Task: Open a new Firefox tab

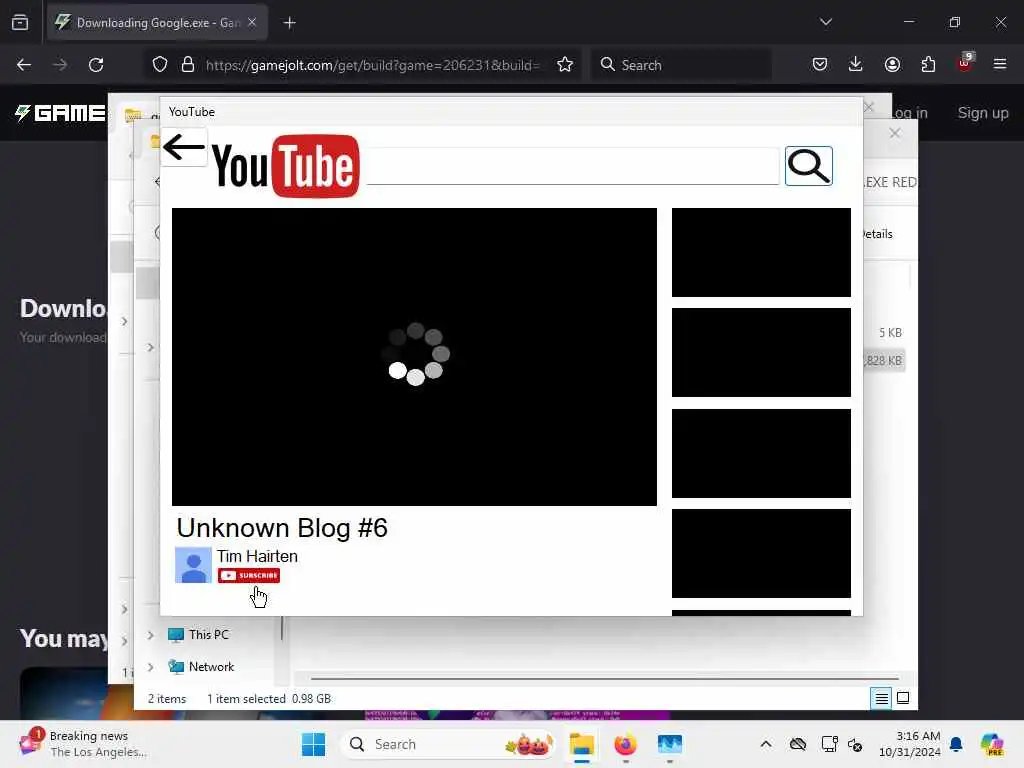Action: point(289,23)
